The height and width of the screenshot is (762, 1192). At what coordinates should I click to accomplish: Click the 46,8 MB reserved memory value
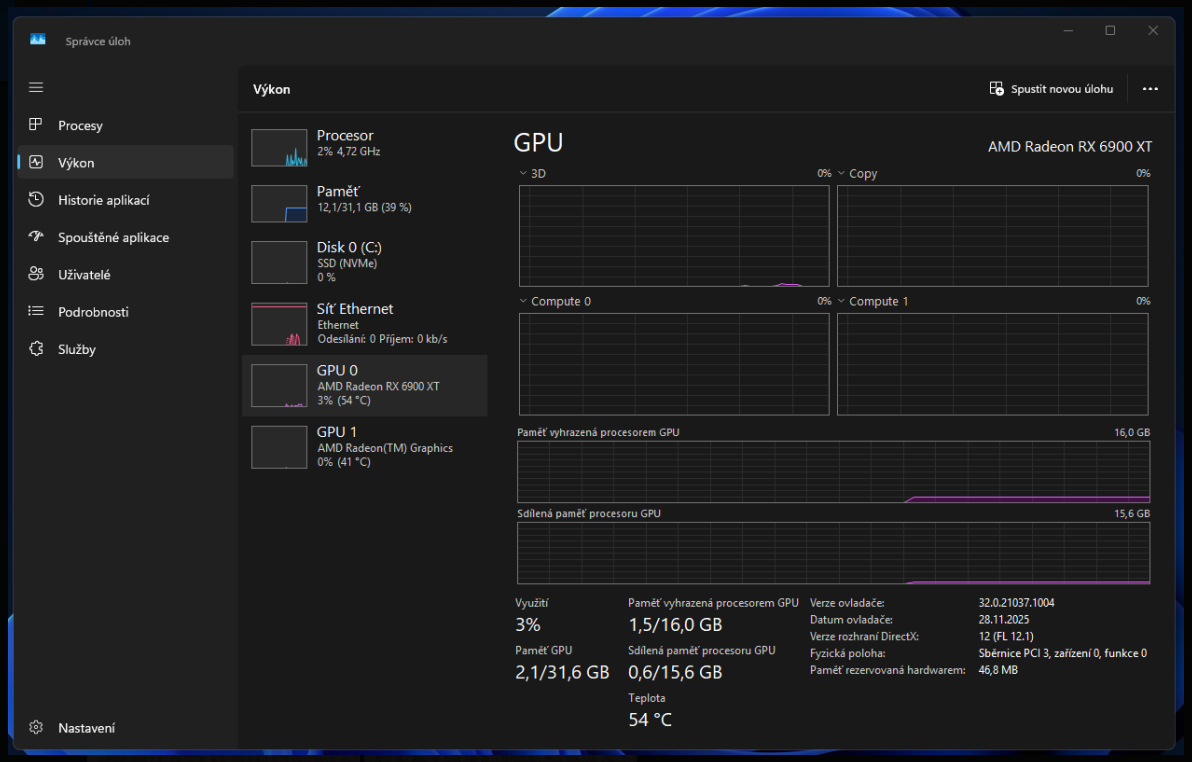998,670
